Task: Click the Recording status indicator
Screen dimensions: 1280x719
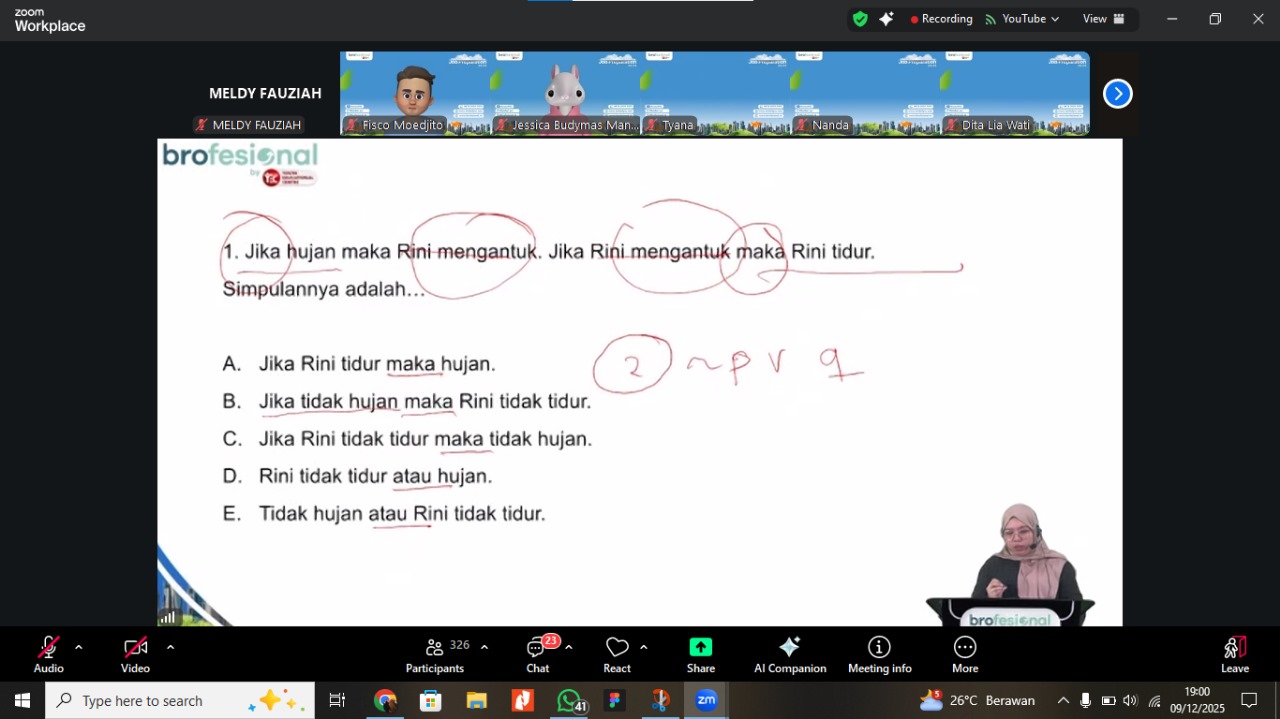Action: pyautogui.click(x=941, y=19)
